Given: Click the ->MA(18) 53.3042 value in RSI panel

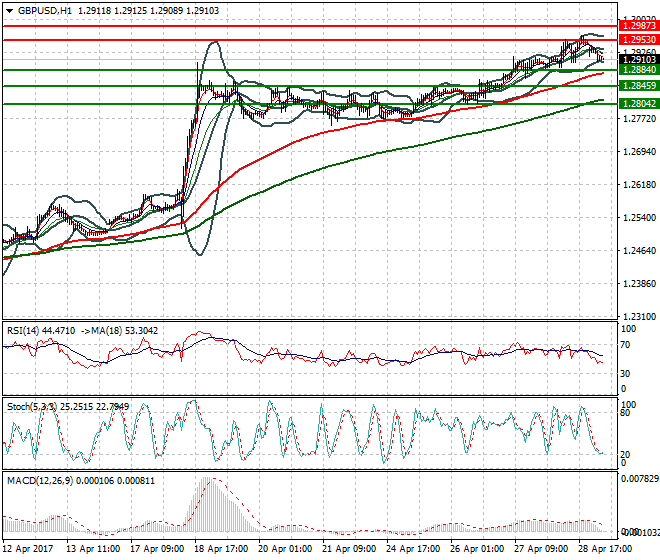Looking at the screenshot, I should (x=118, y=331).
